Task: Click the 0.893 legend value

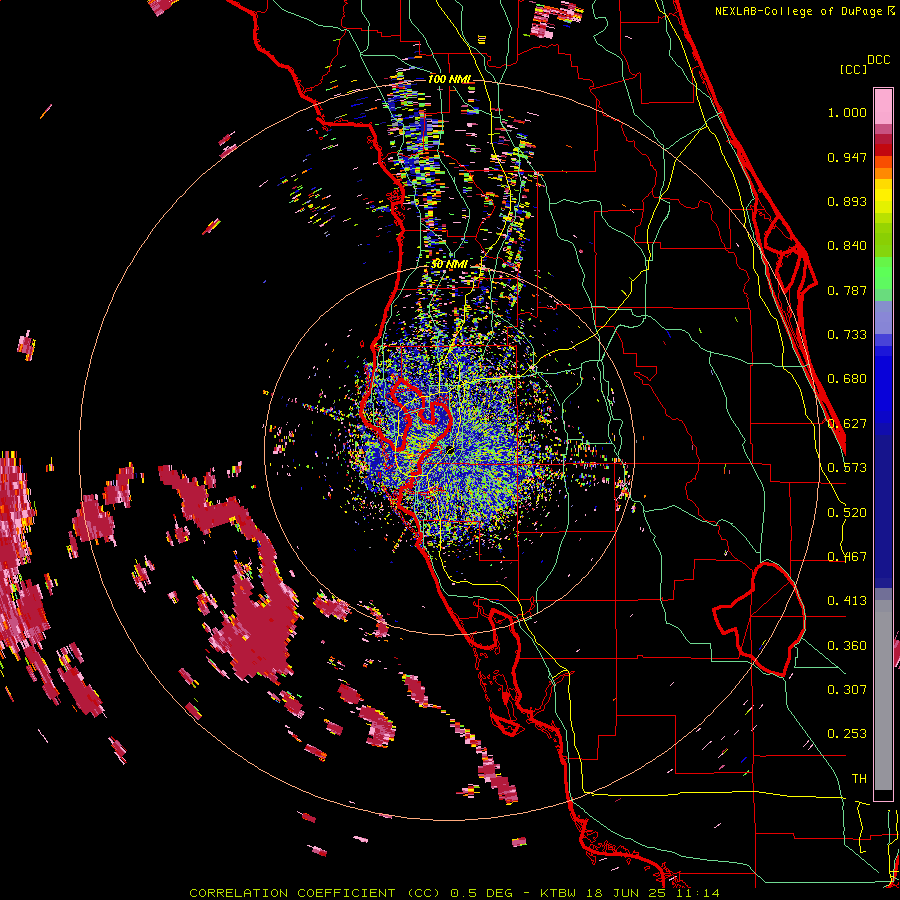Action: click(847, 201)
